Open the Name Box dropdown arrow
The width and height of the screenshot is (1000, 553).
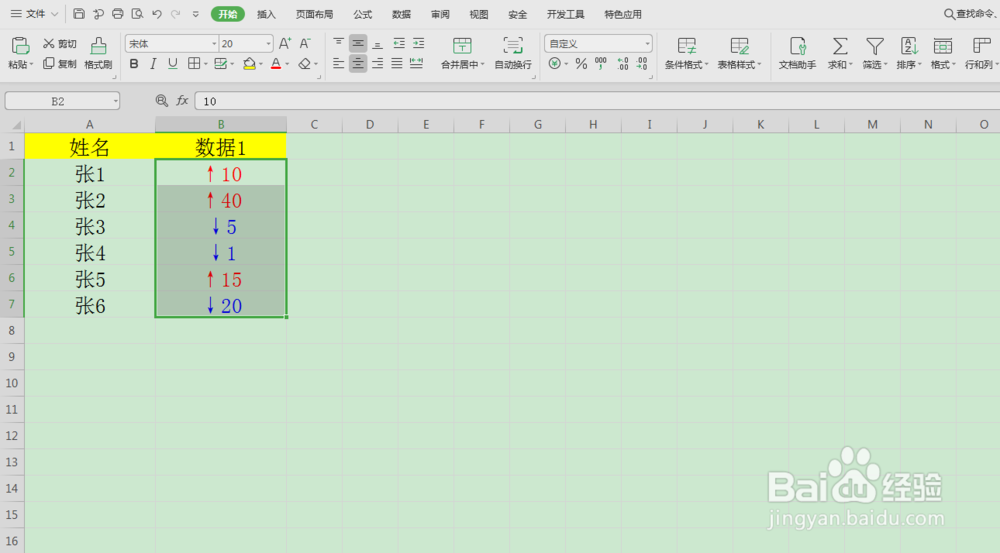(115, 101)
